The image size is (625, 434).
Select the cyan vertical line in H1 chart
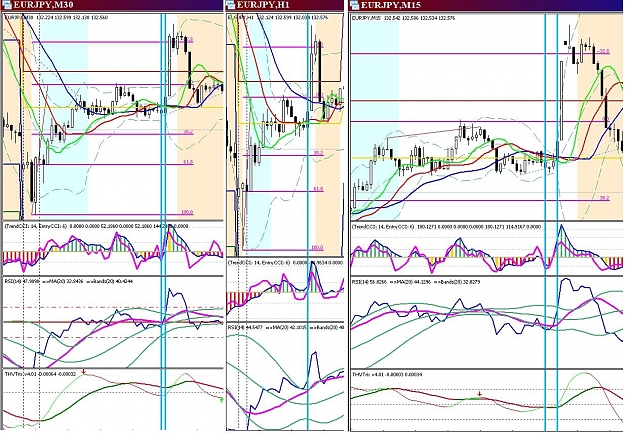pyautogui.click(x=307, y=221)
